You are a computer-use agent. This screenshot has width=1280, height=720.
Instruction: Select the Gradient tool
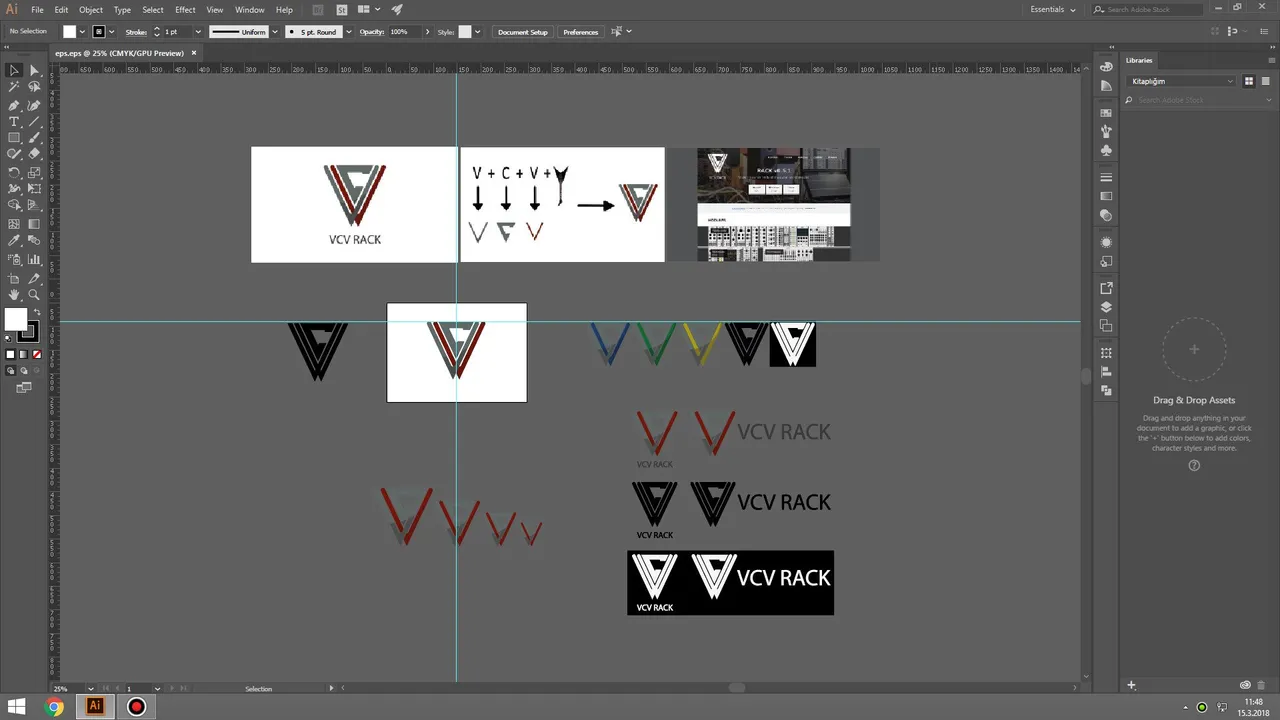point(34,224)
